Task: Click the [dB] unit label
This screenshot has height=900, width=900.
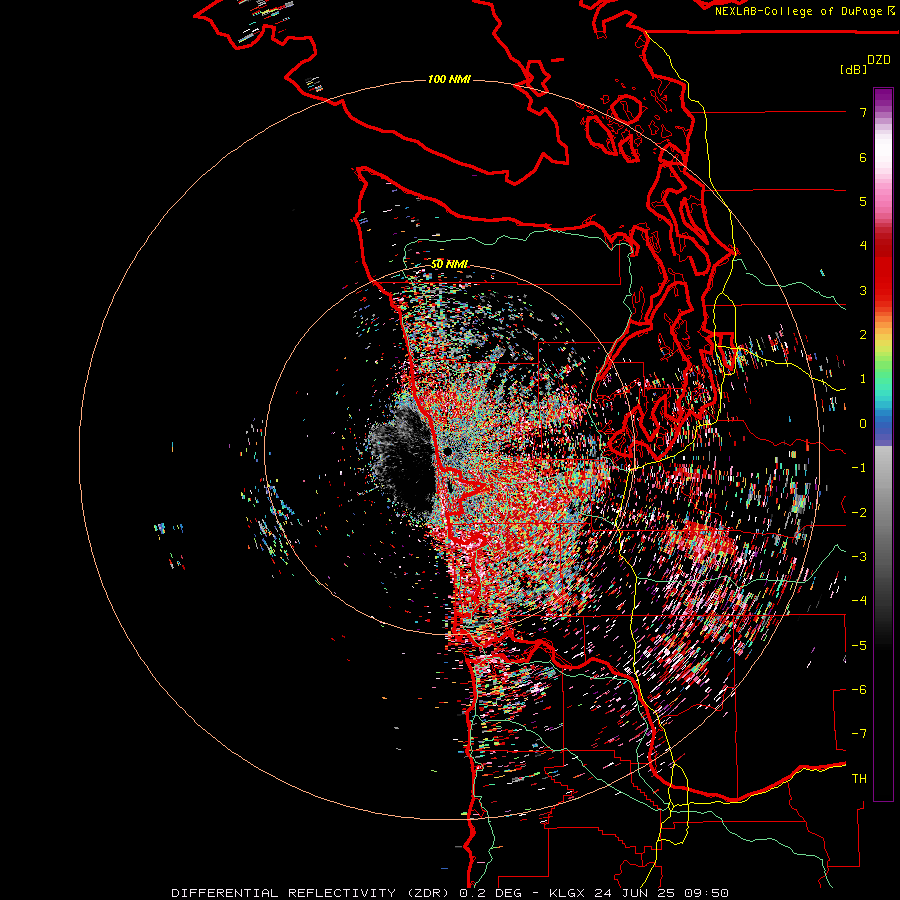Action: (854, 69)
